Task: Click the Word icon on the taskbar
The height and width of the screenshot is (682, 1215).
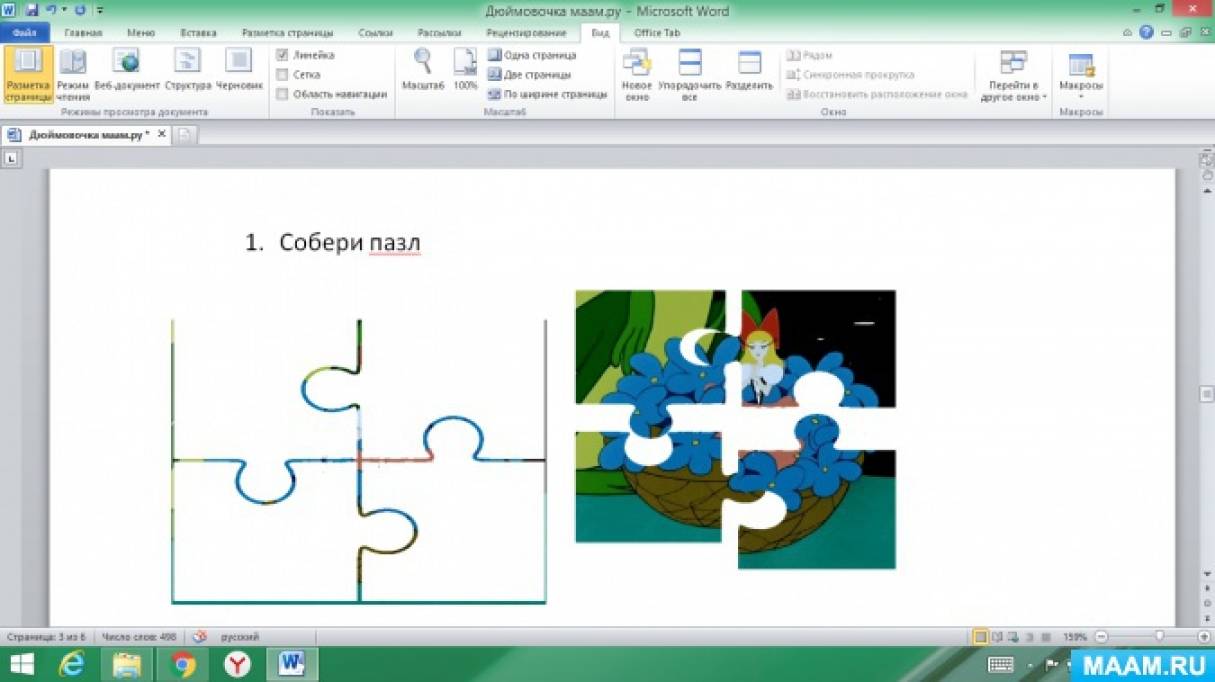Action: [293, 664]
